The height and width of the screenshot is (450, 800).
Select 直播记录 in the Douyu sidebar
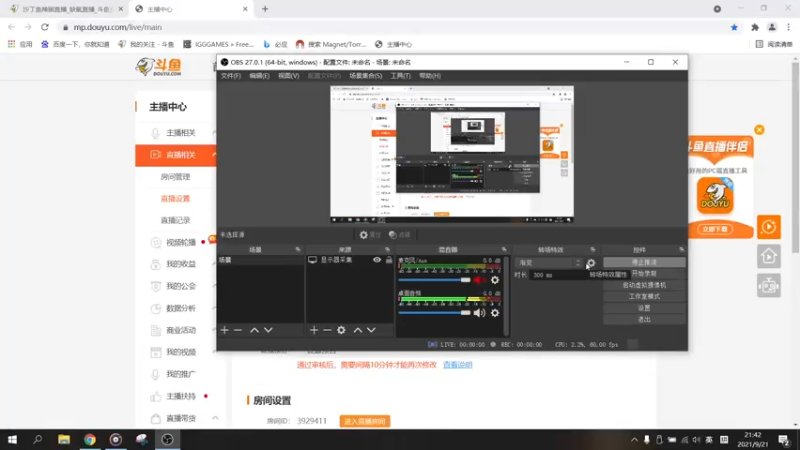tap(175, 220)
